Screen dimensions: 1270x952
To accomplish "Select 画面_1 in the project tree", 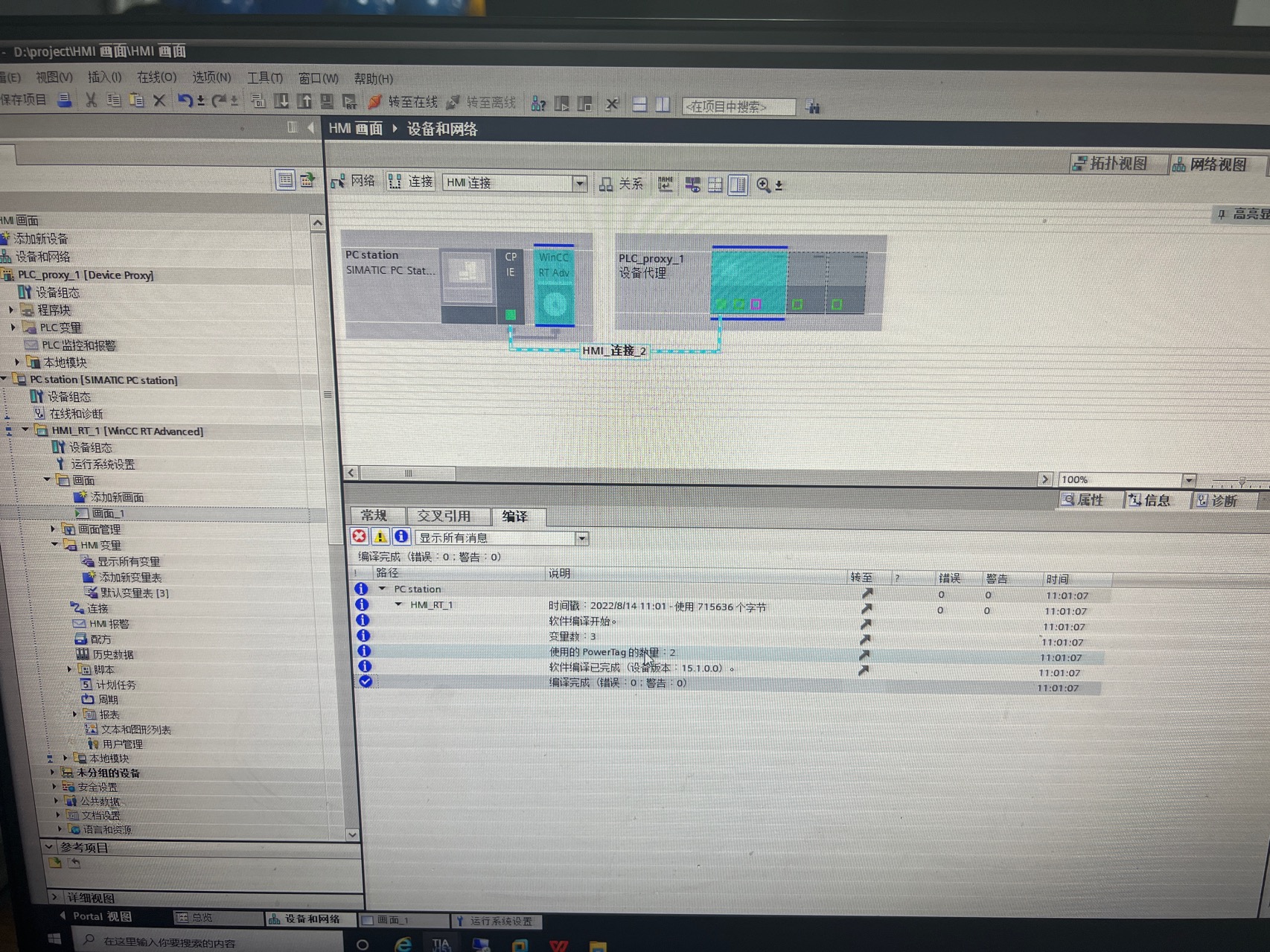I will (x=109, y=513).
